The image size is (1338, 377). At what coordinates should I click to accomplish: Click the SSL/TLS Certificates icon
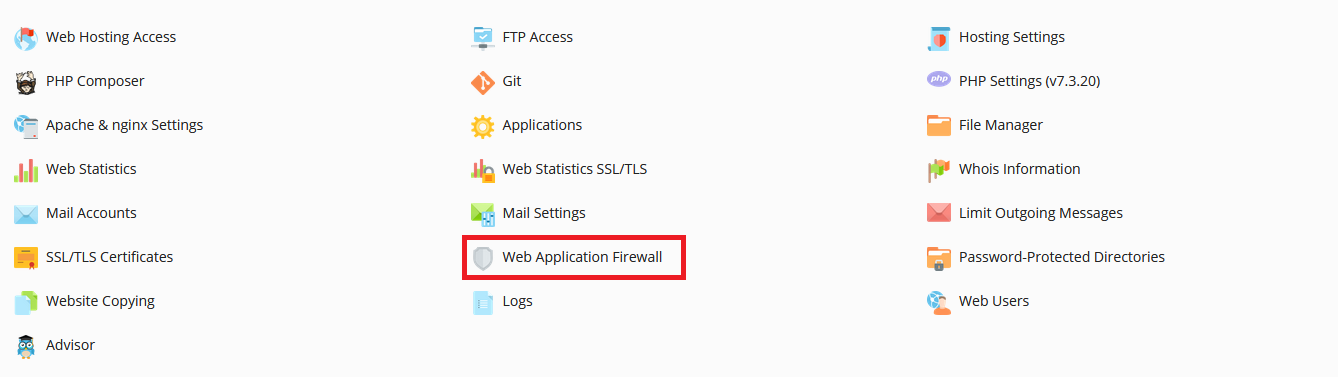tap(26, 258)
